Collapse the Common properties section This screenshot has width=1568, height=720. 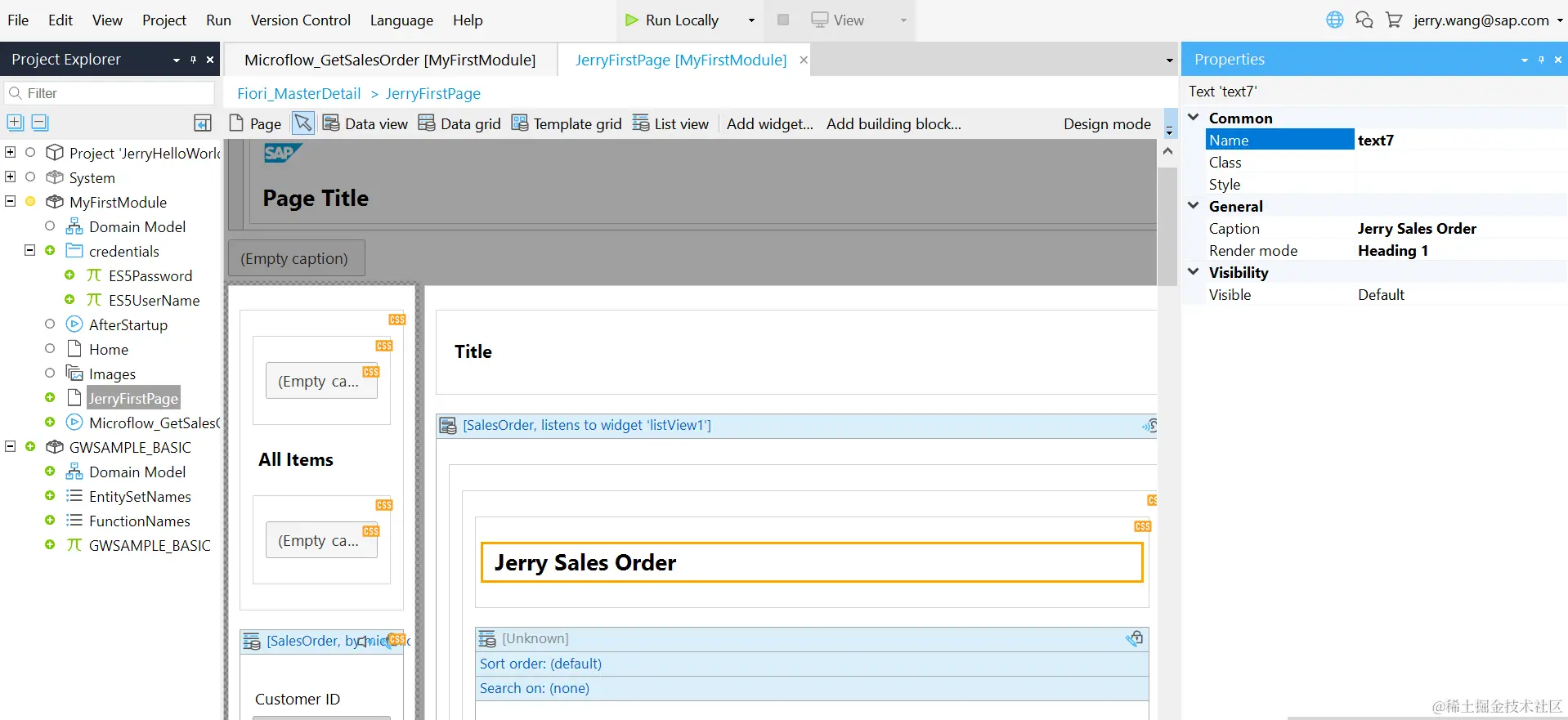pos(1194,118)
